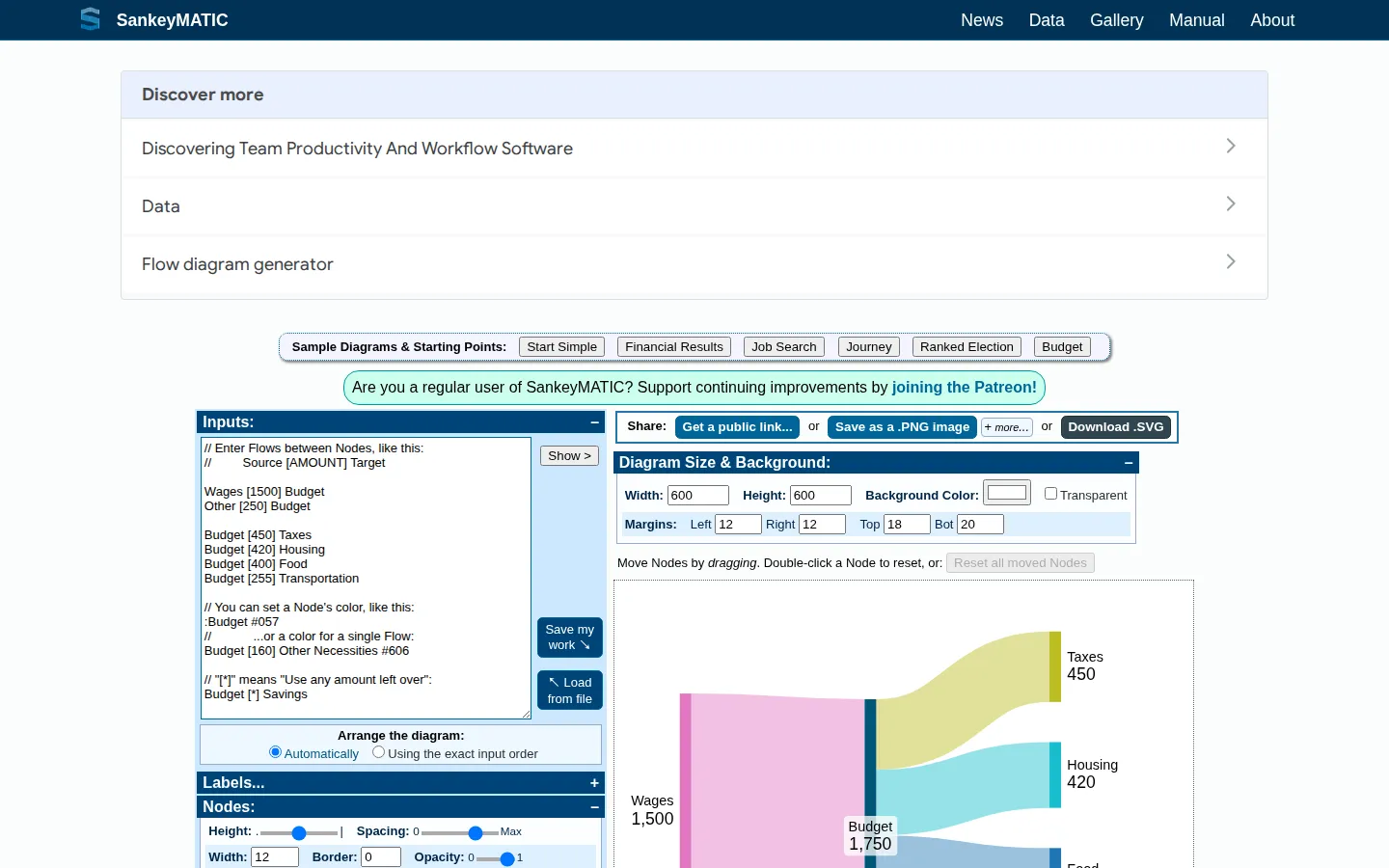This screenshot has height=868, width=1389.
Task: Follow the joining the Patreon link
Action: coord(964,388)
